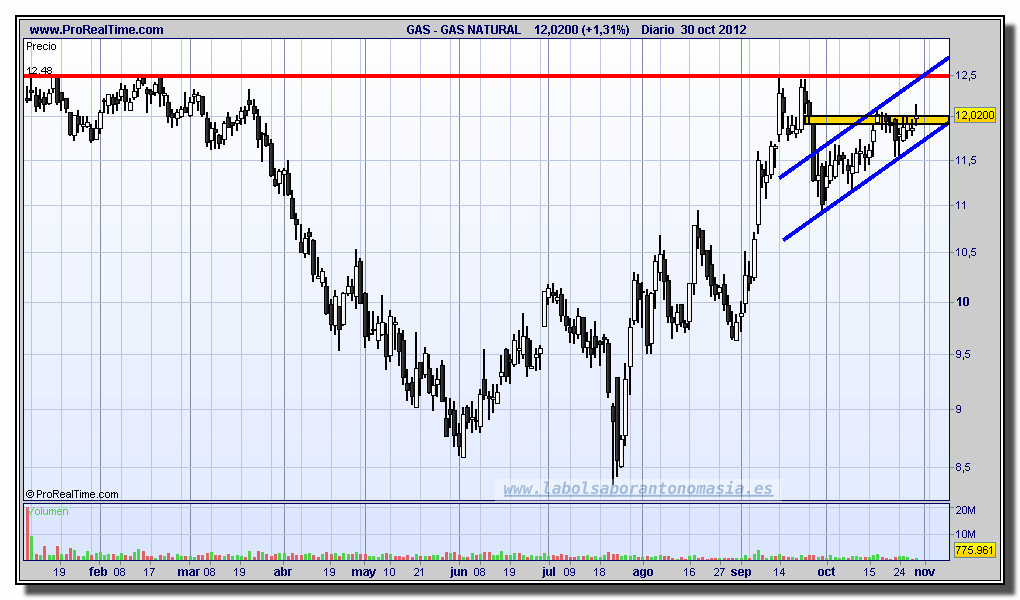1020x600 pixels.
Task: Select the 10M volume axis label
Action: coord(965,534)
